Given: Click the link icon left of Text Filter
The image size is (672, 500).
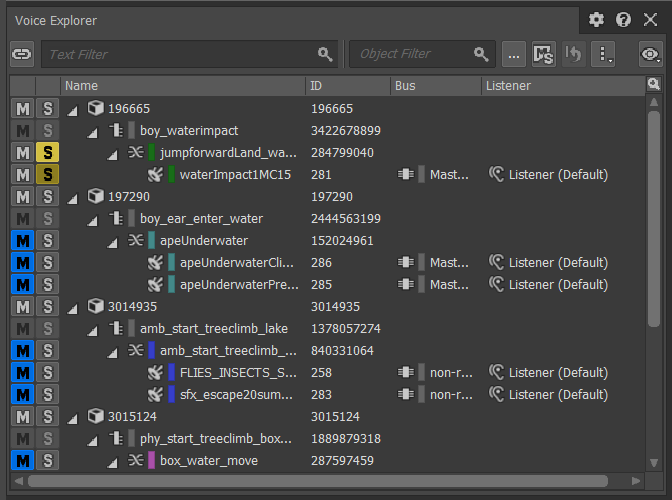Looking at the screenshot, I should click(21, 54).
